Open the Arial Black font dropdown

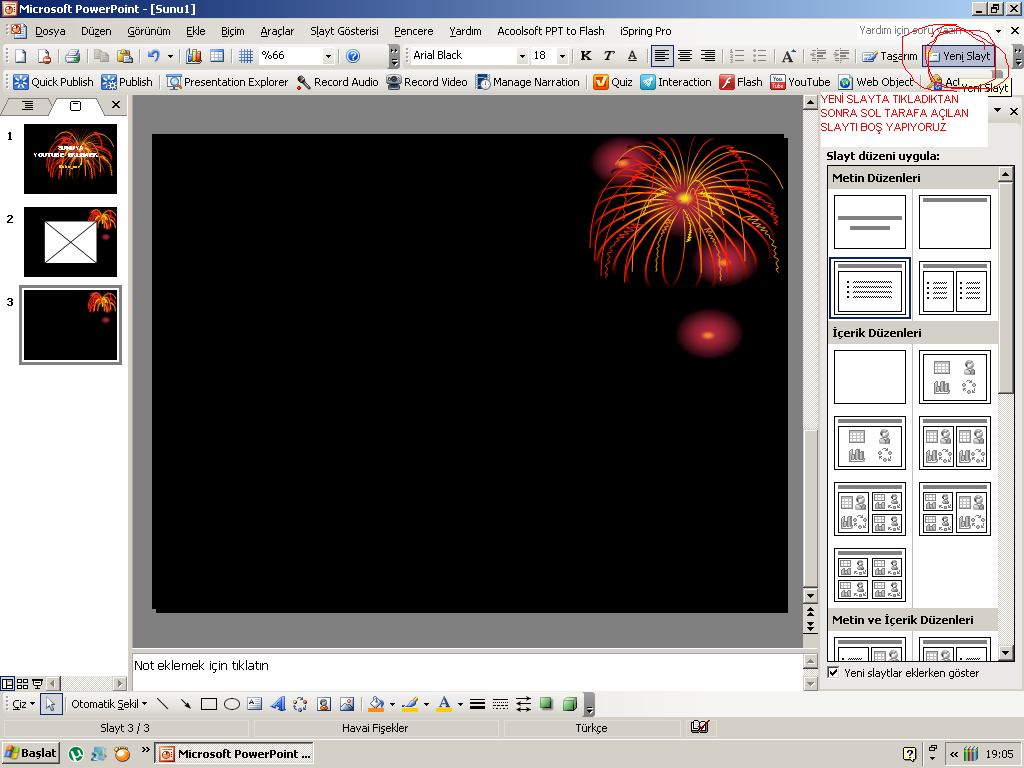tap(522, 56)
